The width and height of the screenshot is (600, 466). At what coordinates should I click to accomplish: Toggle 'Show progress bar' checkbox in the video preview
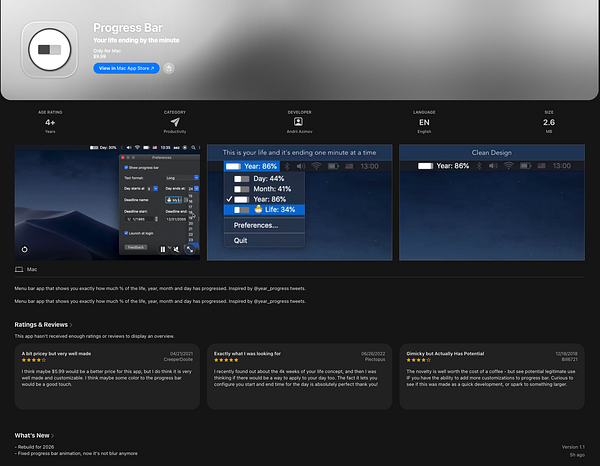(x=126, y=168)
